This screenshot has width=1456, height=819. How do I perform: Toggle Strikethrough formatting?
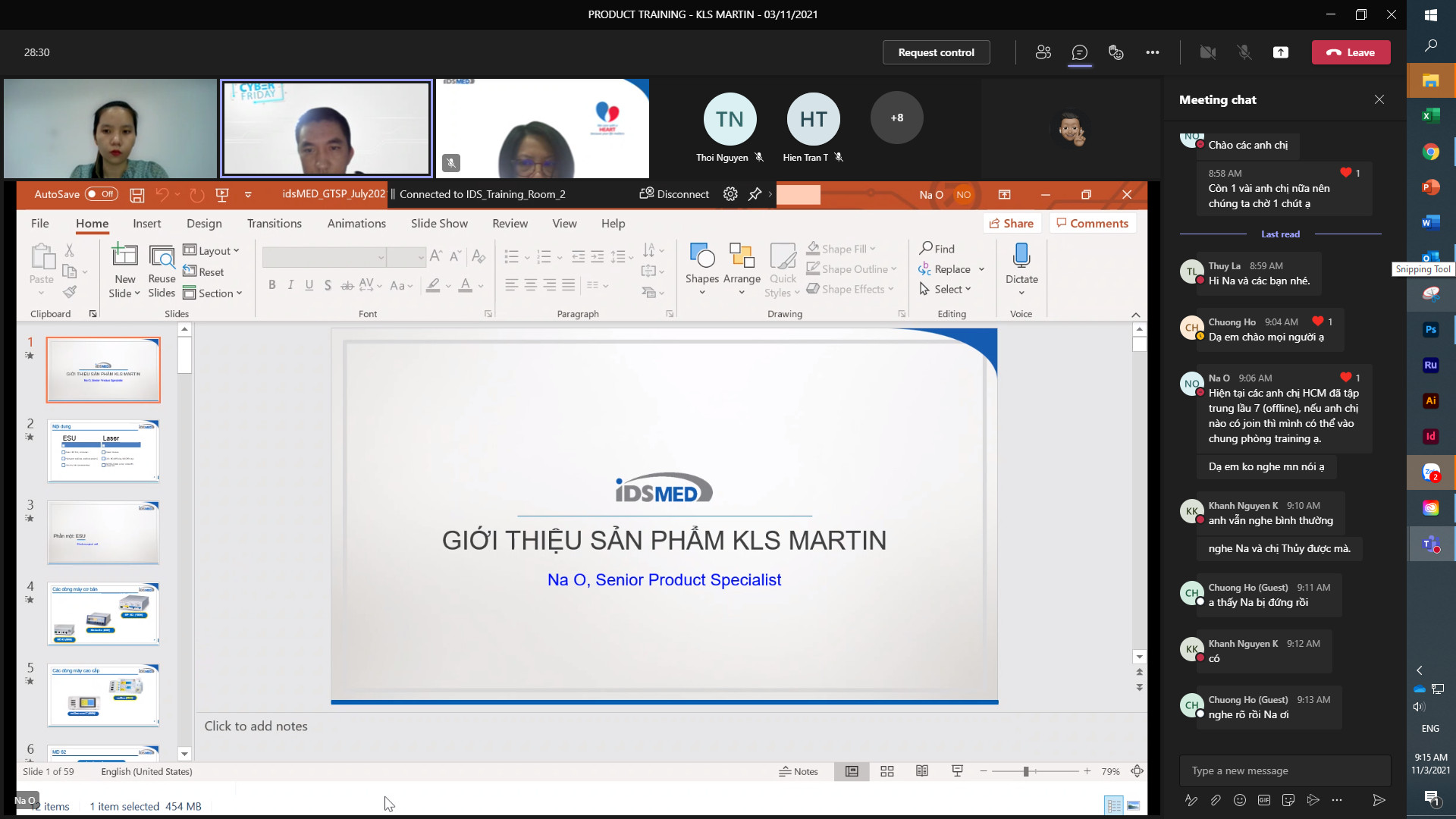(x=347, y=285)
